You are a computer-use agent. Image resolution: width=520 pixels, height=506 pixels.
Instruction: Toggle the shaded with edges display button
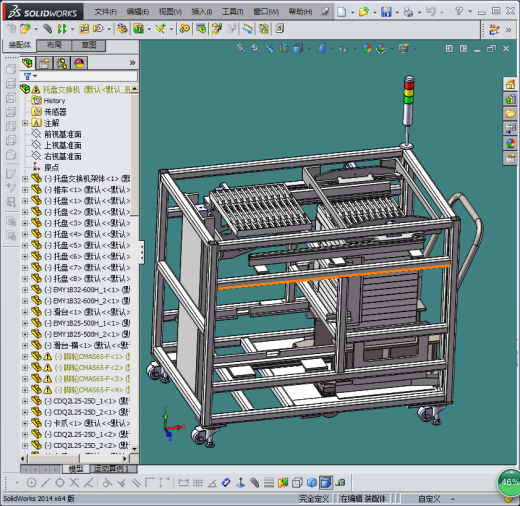[x=326, y=482]
